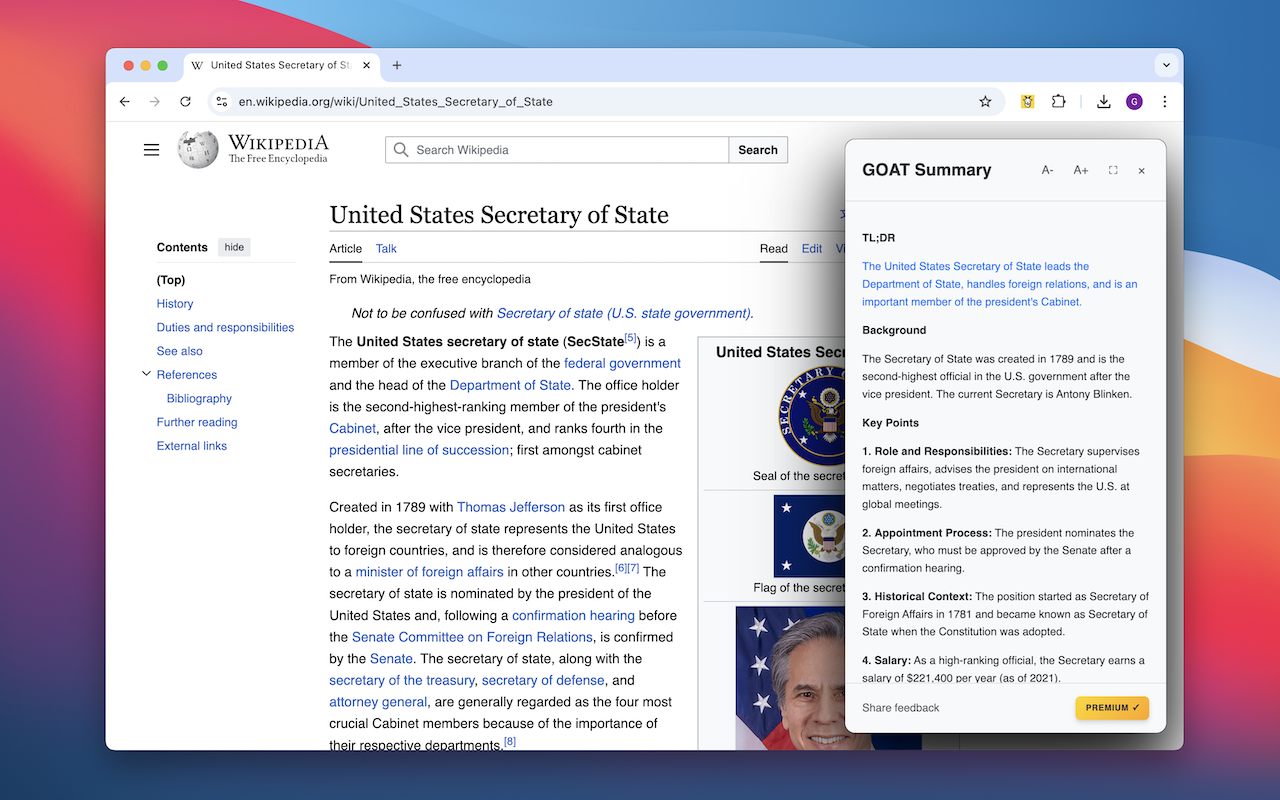Screen dimensions: 1280x800
Task: Go to History section in Contents
Action: [x=175, y=304]
